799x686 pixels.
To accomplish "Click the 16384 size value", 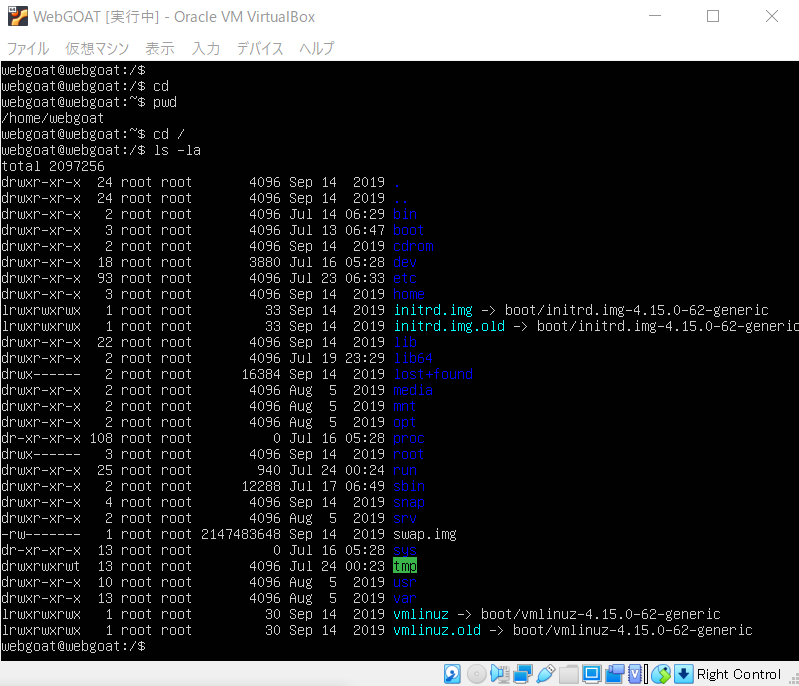I will click(260, 374).
